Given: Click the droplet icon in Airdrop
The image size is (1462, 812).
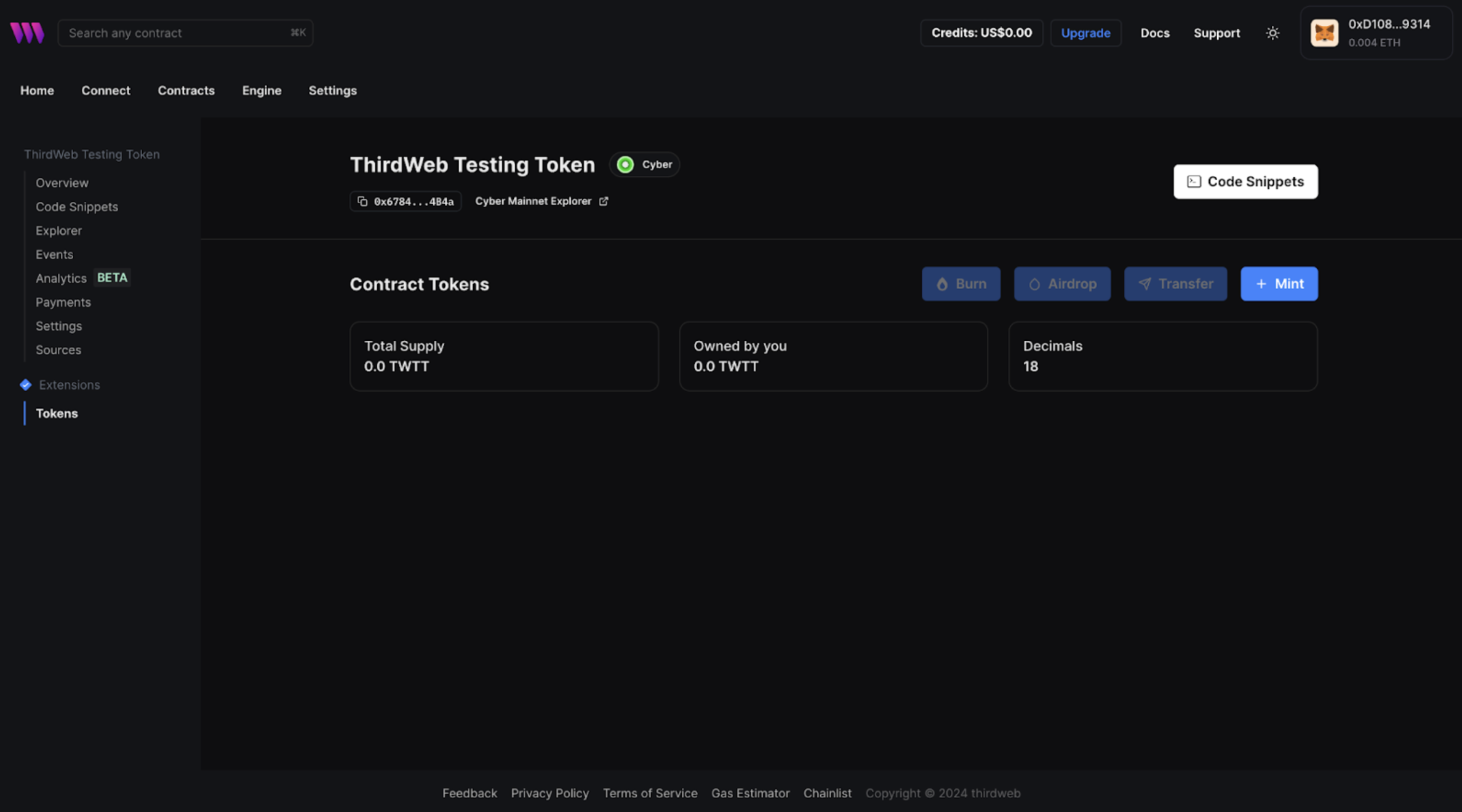Looking at the screenshot, I should [1034, 284].
